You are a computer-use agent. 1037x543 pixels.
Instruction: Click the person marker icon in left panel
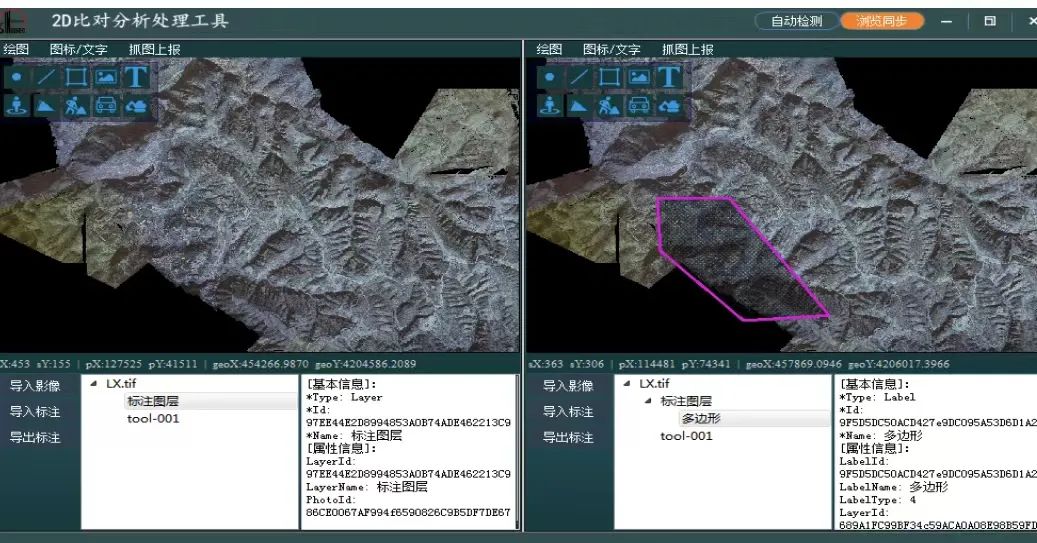[17, 106]
